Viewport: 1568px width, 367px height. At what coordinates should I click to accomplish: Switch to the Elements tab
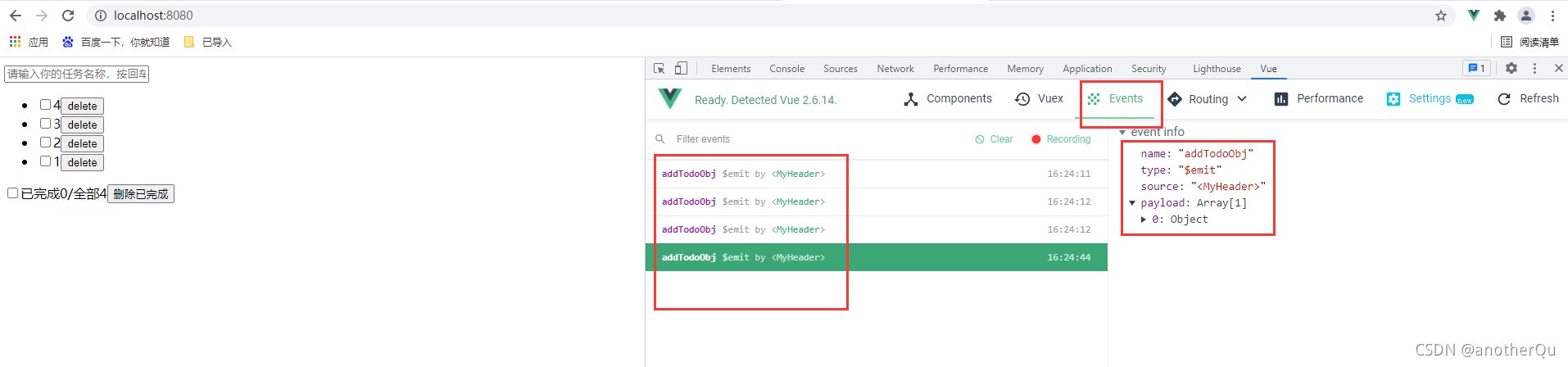point(731,69)
